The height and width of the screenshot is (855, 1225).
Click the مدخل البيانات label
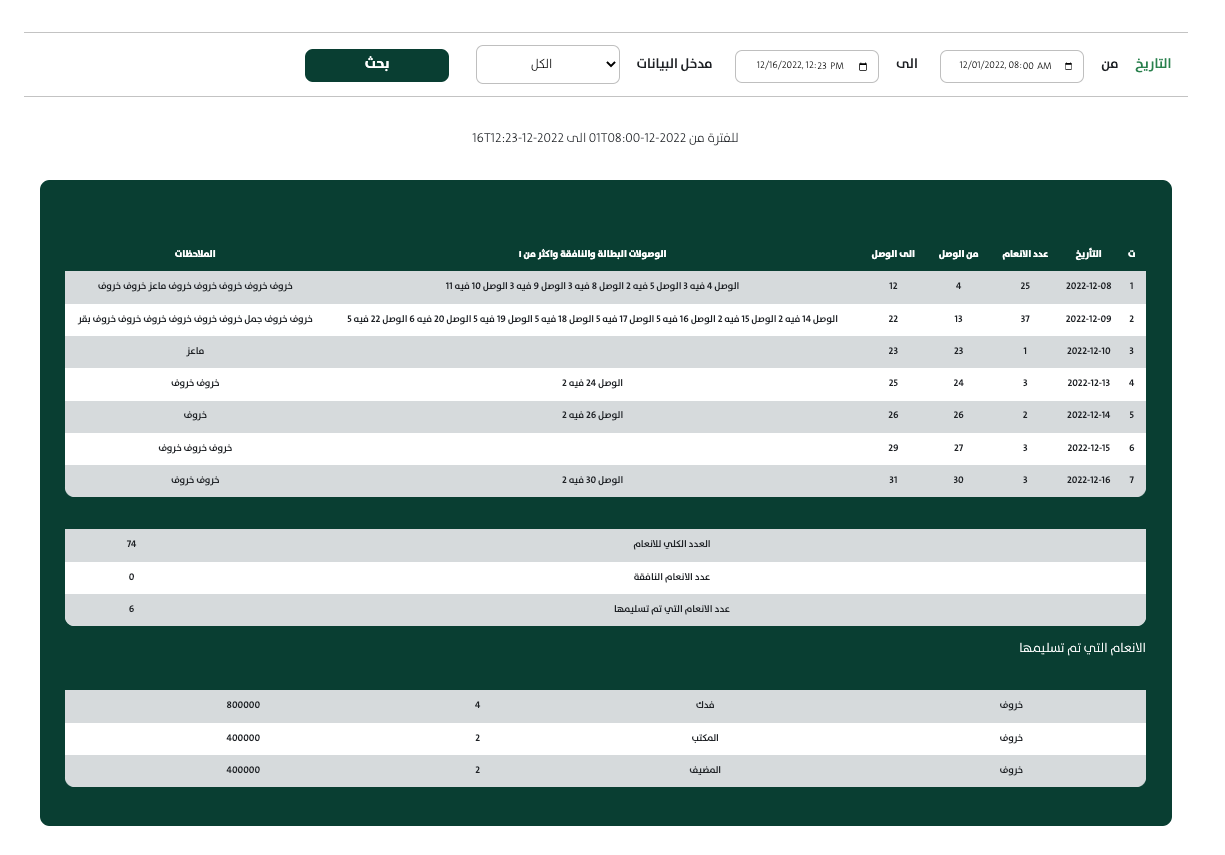(674, 64)
